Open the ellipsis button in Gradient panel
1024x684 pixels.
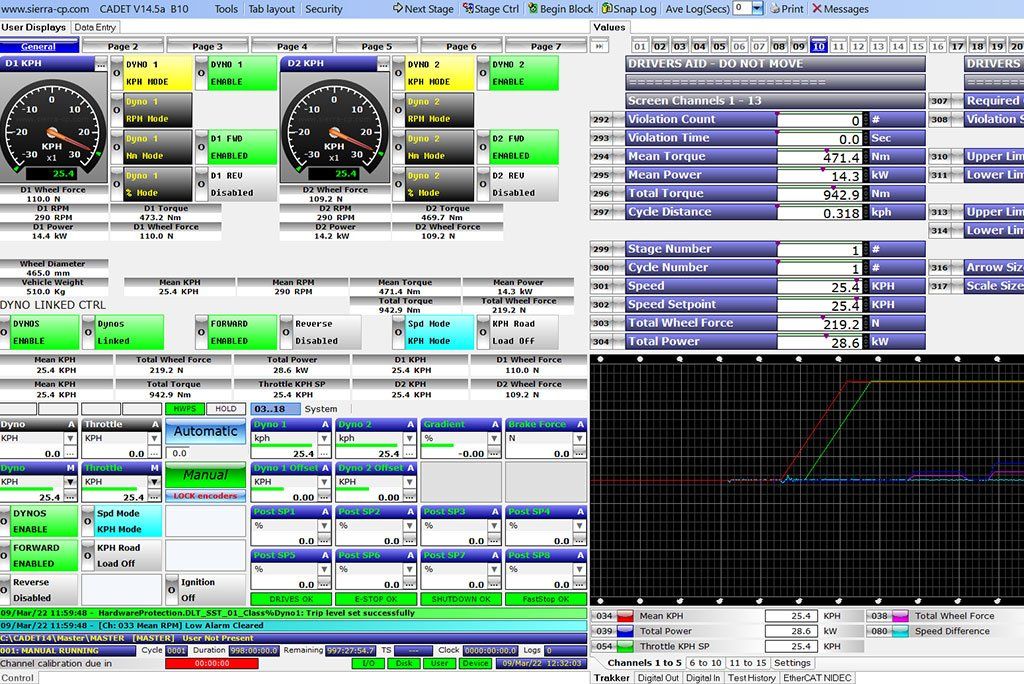click(494, 453)
